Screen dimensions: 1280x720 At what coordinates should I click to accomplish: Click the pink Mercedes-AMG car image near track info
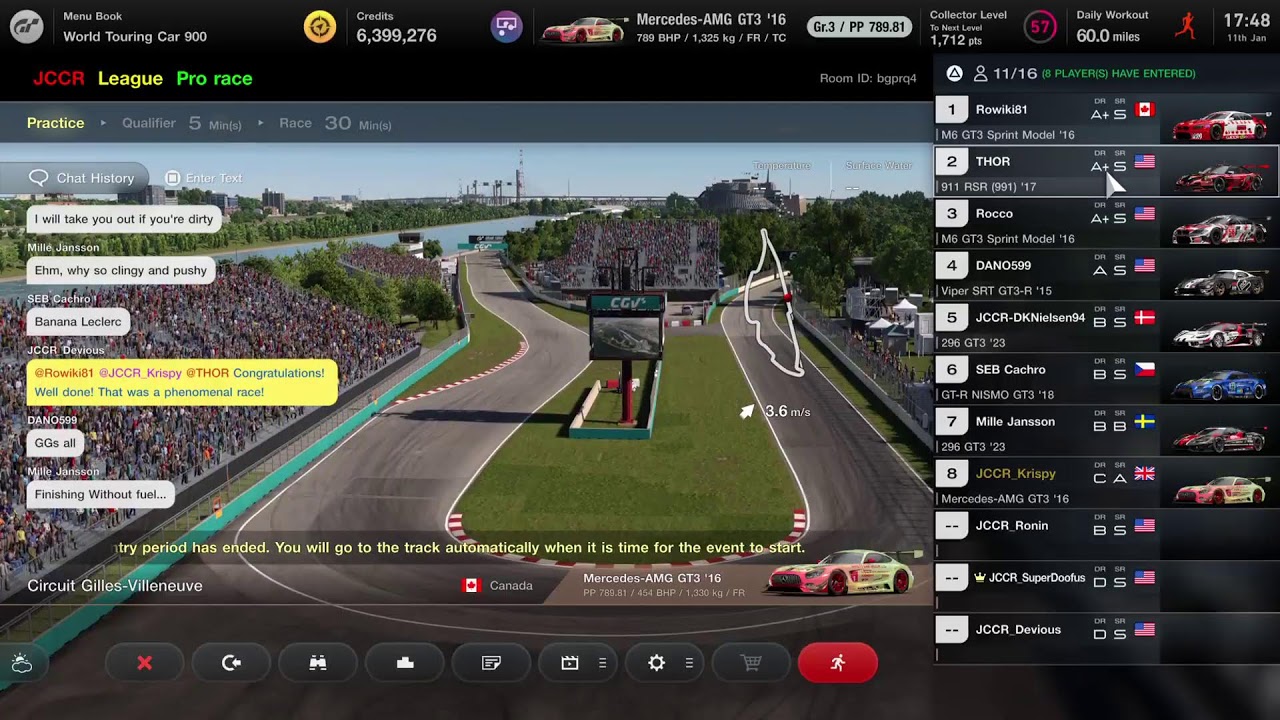(x=841, y=573)
